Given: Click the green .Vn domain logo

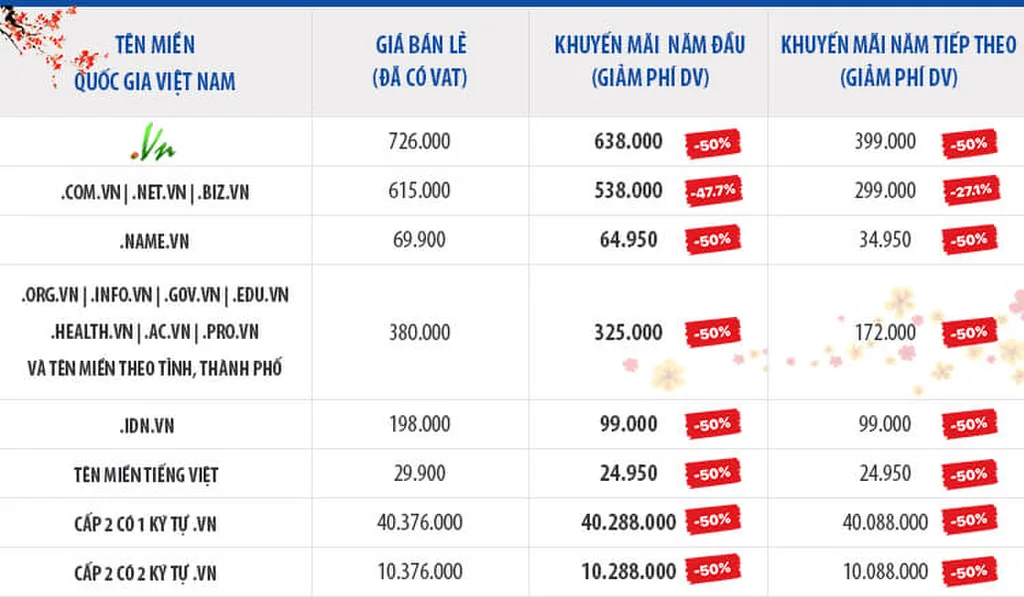Looking at the screenshot, I should tap(153, 142).
